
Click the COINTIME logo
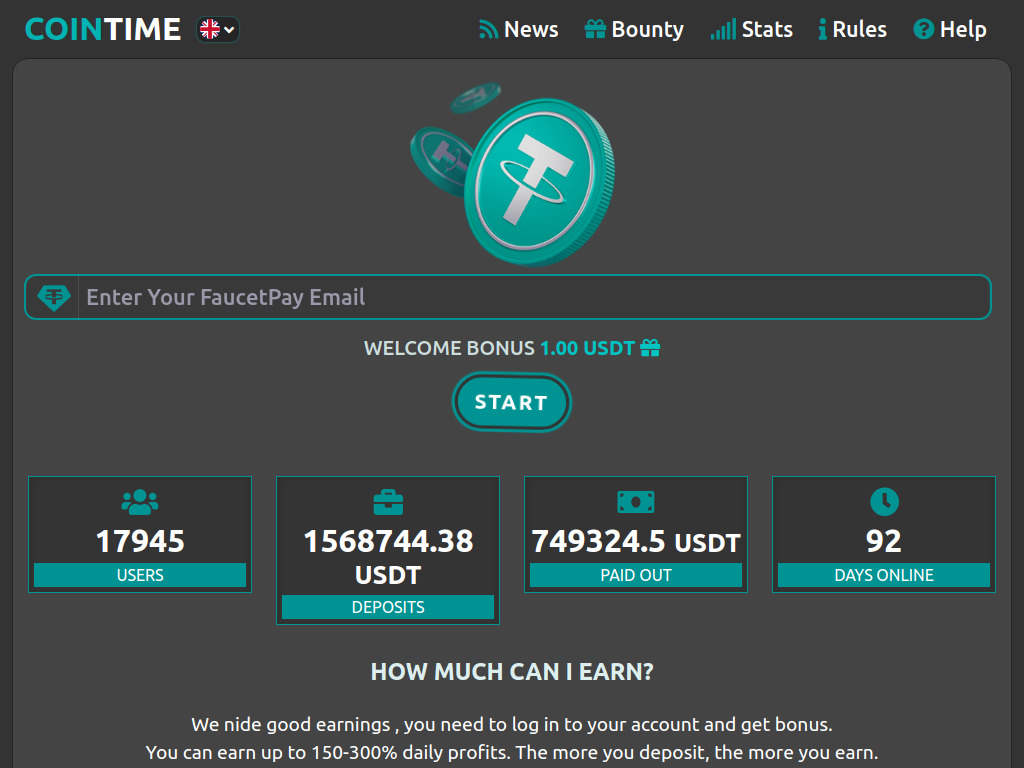tap(101, 29)
